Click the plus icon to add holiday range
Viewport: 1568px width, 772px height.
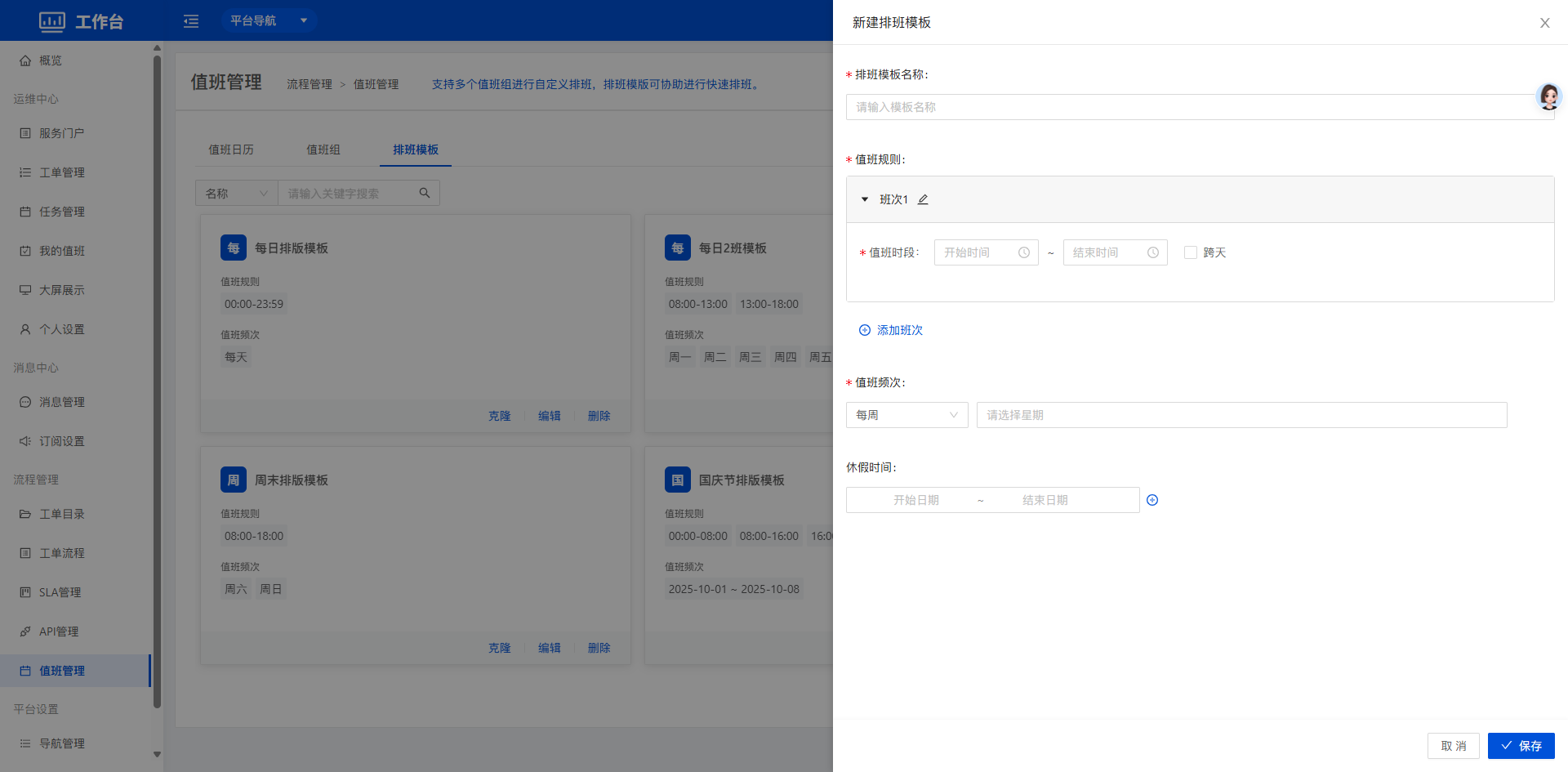1152,500
